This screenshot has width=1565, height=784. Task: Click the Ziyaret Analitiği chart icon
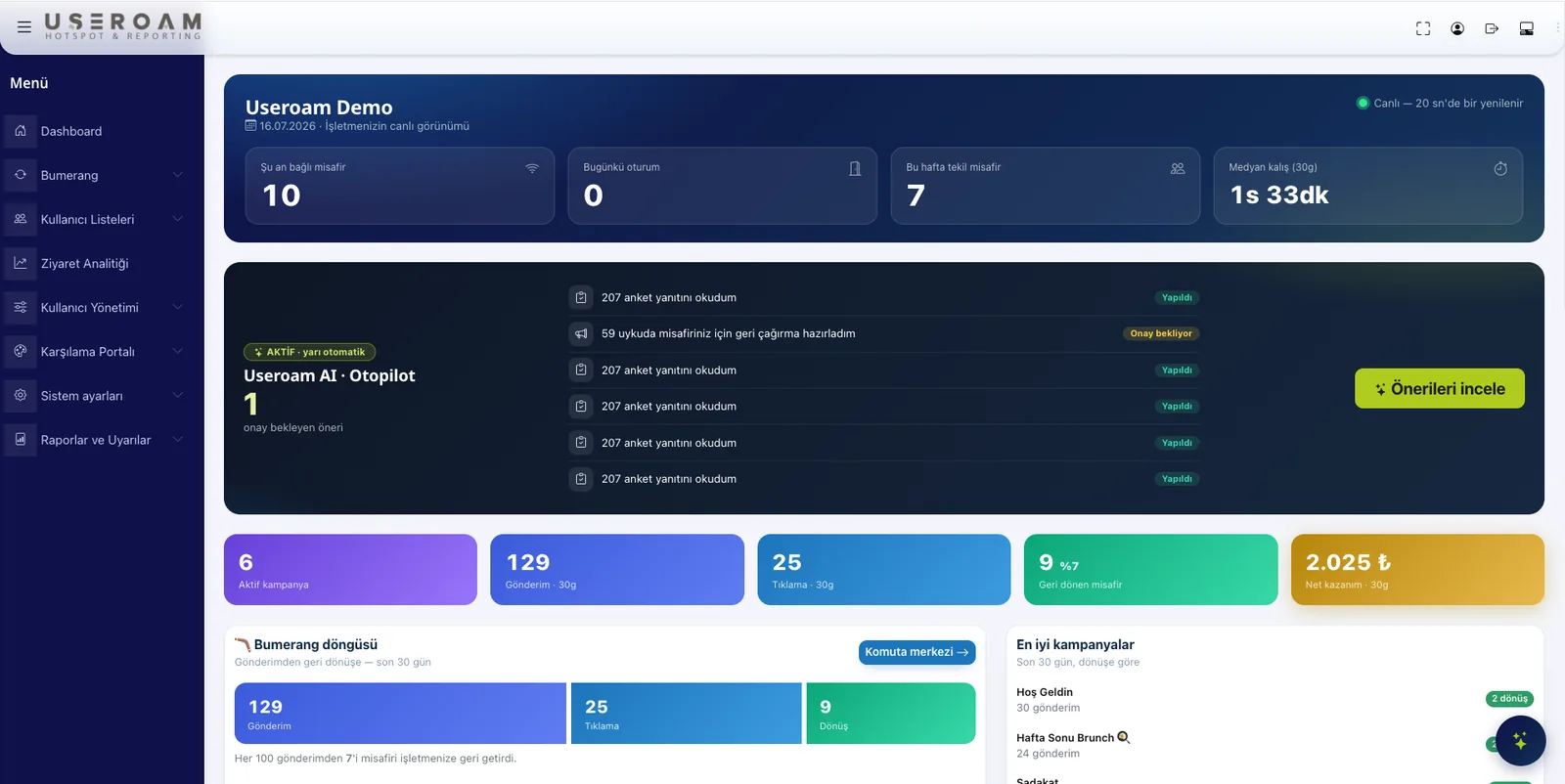click(21, 263)
